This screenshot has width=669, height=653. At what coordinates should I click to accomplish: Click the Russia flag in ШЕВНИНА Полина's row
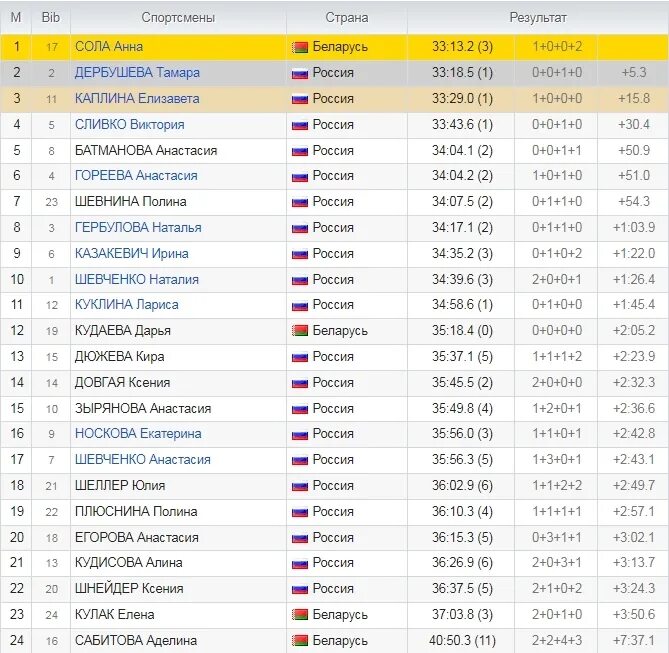pos(300,202)
